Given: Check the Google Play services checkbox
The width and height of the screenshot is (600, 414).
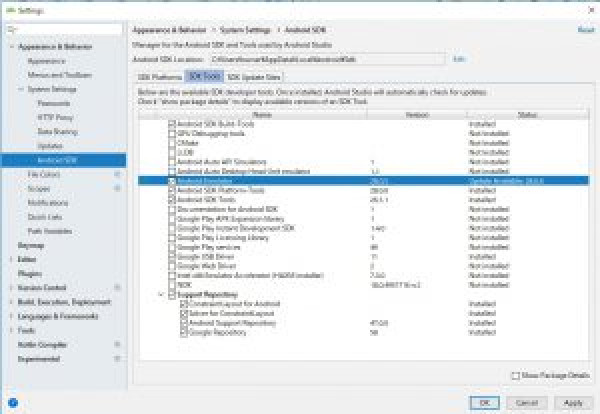Looking at the screenshot, I should (171, 245).
